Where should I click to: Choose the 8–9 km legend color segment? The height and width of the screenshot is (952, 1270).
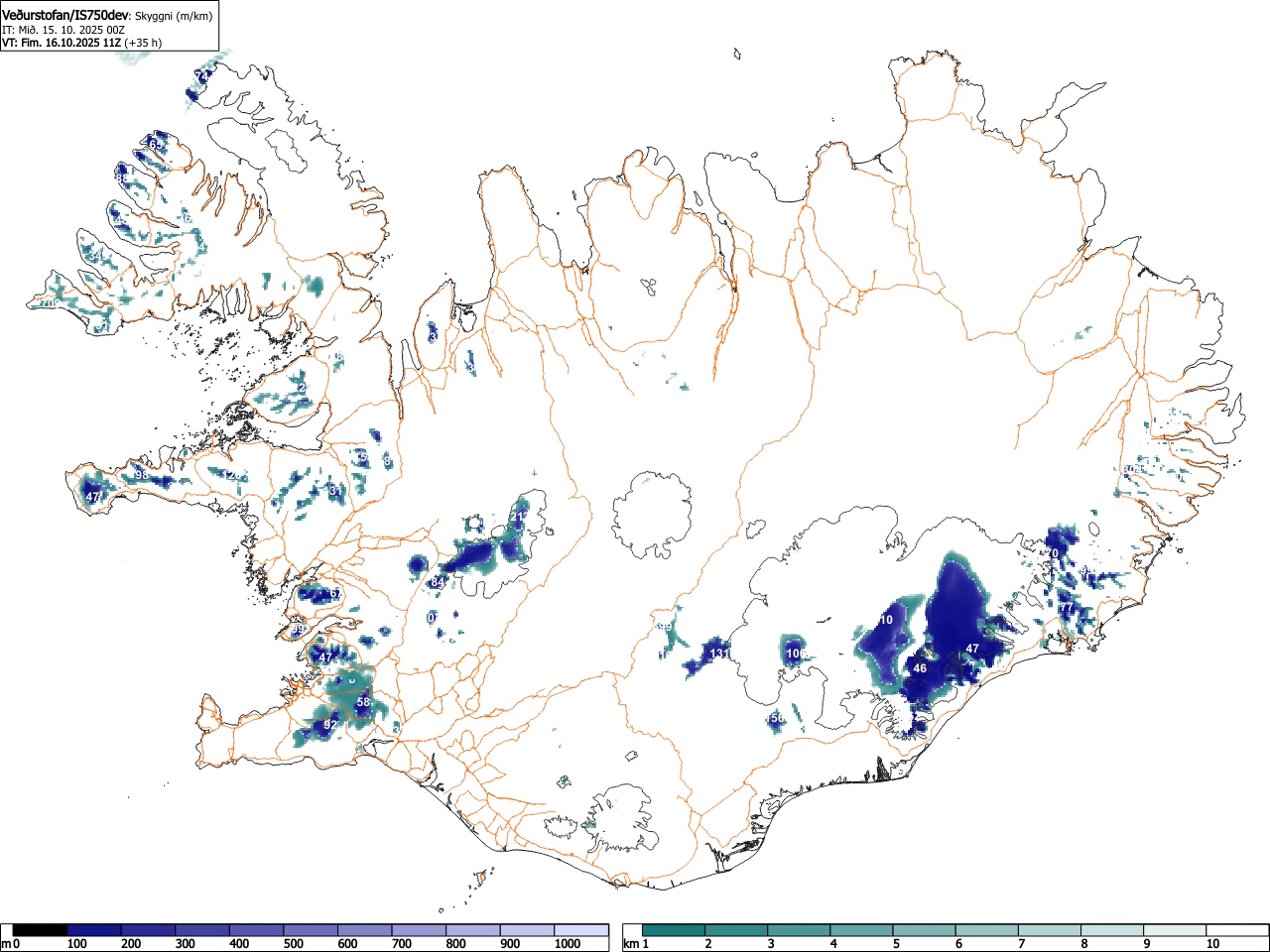(x=1111, y=930)
